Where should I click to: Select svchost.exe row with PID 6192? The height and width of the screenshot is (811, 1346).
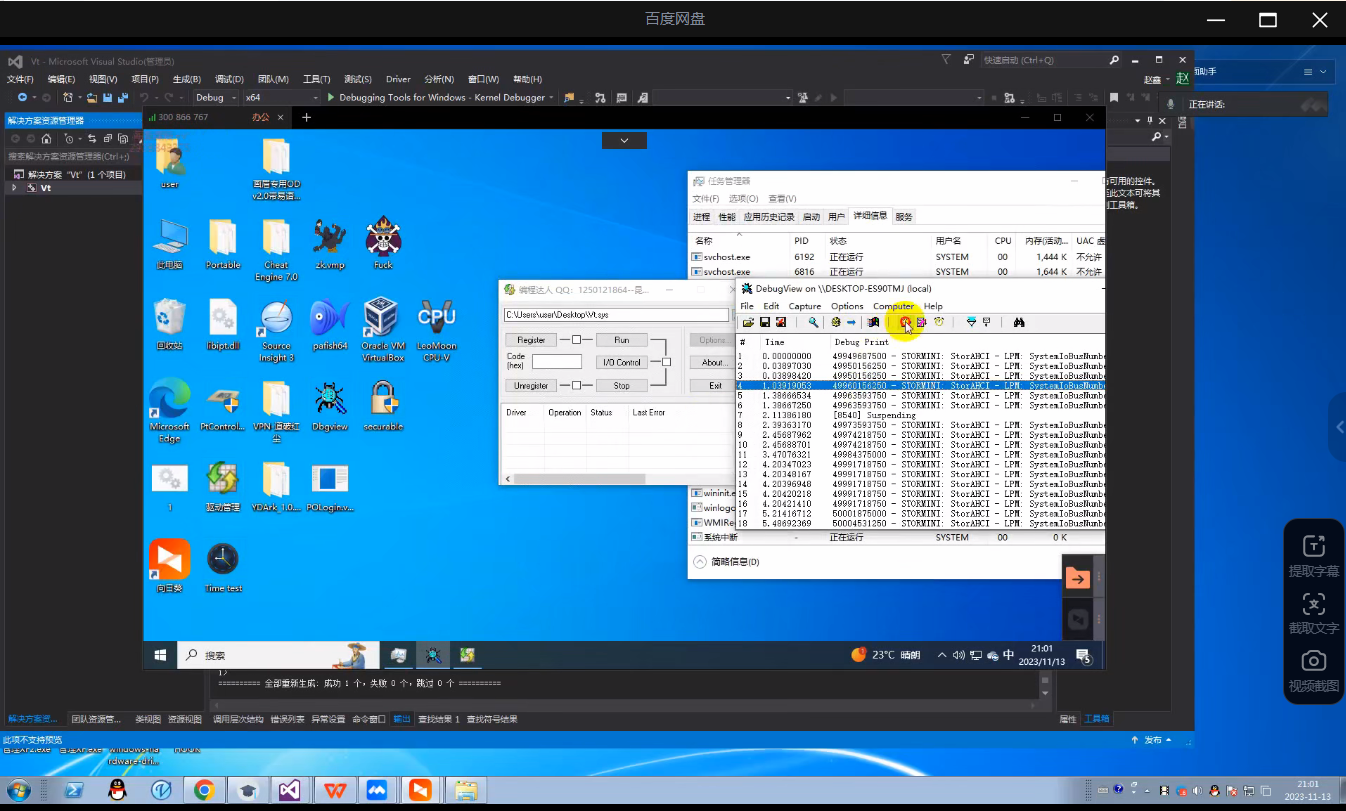click(x=897, y=257)
